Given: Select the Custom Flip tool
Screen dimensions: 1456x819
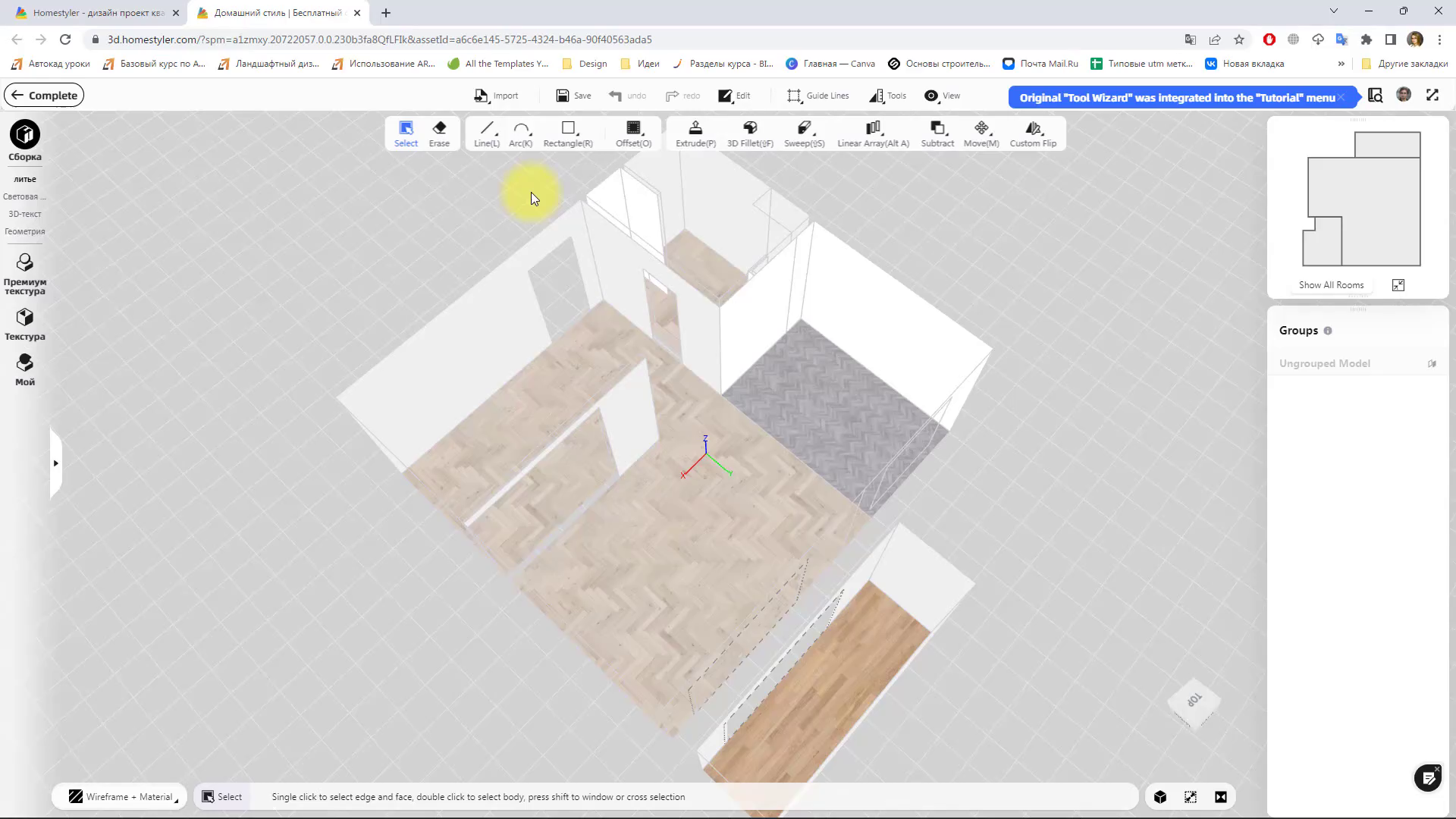Looking at the screenshot, I should point(1033,133).
